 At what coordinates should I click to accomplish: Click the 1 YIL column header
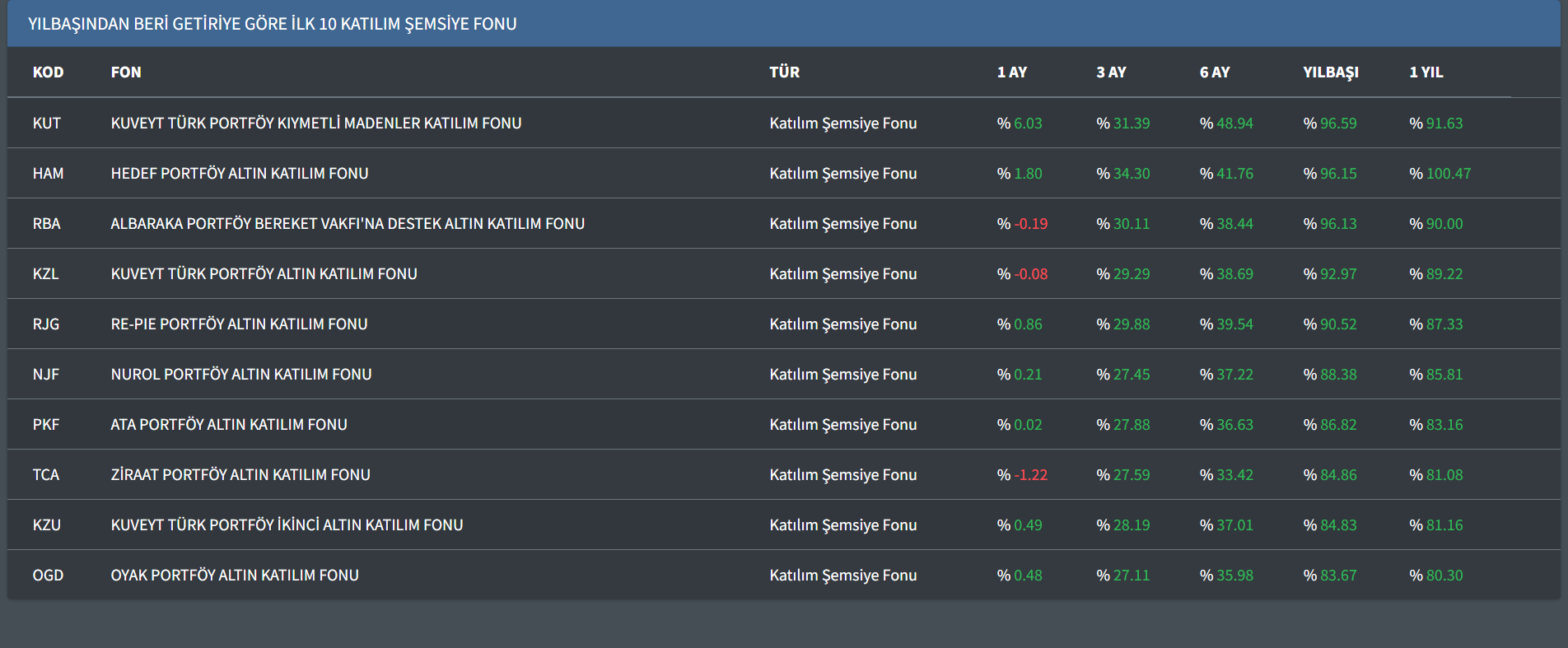[1426, 72]
